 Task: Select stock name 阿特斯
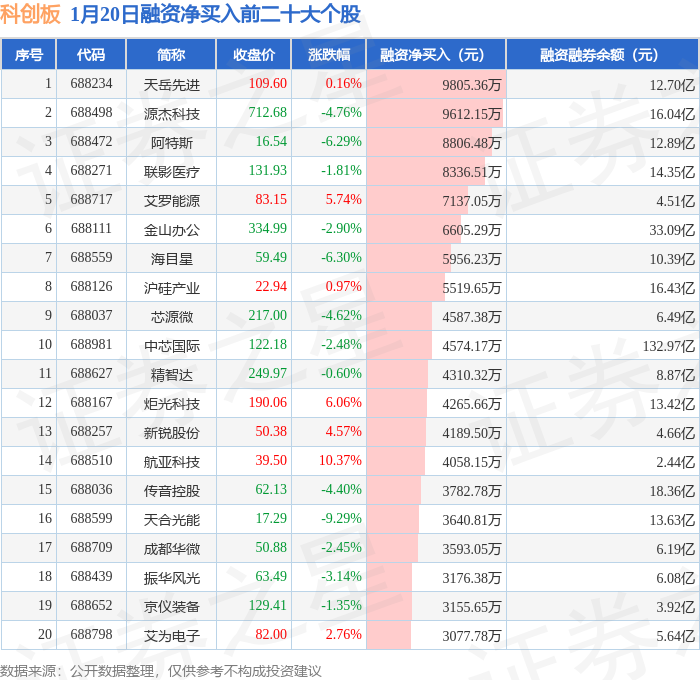[x=171, y=143]
